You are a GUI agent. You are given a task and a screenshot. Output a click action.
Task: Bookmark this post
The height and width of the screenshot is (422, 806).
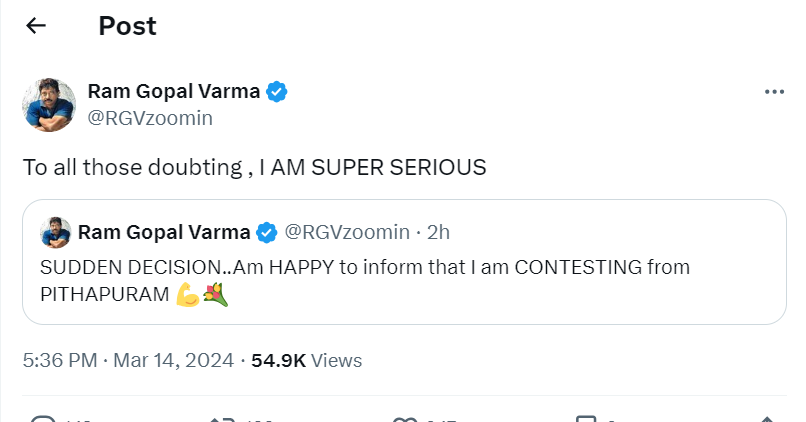point(588,419)
